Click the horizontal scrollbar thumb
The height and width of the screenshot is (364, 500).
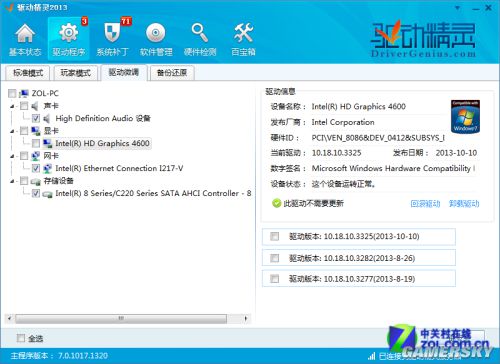pyautogui.click(x=121, y=319)
